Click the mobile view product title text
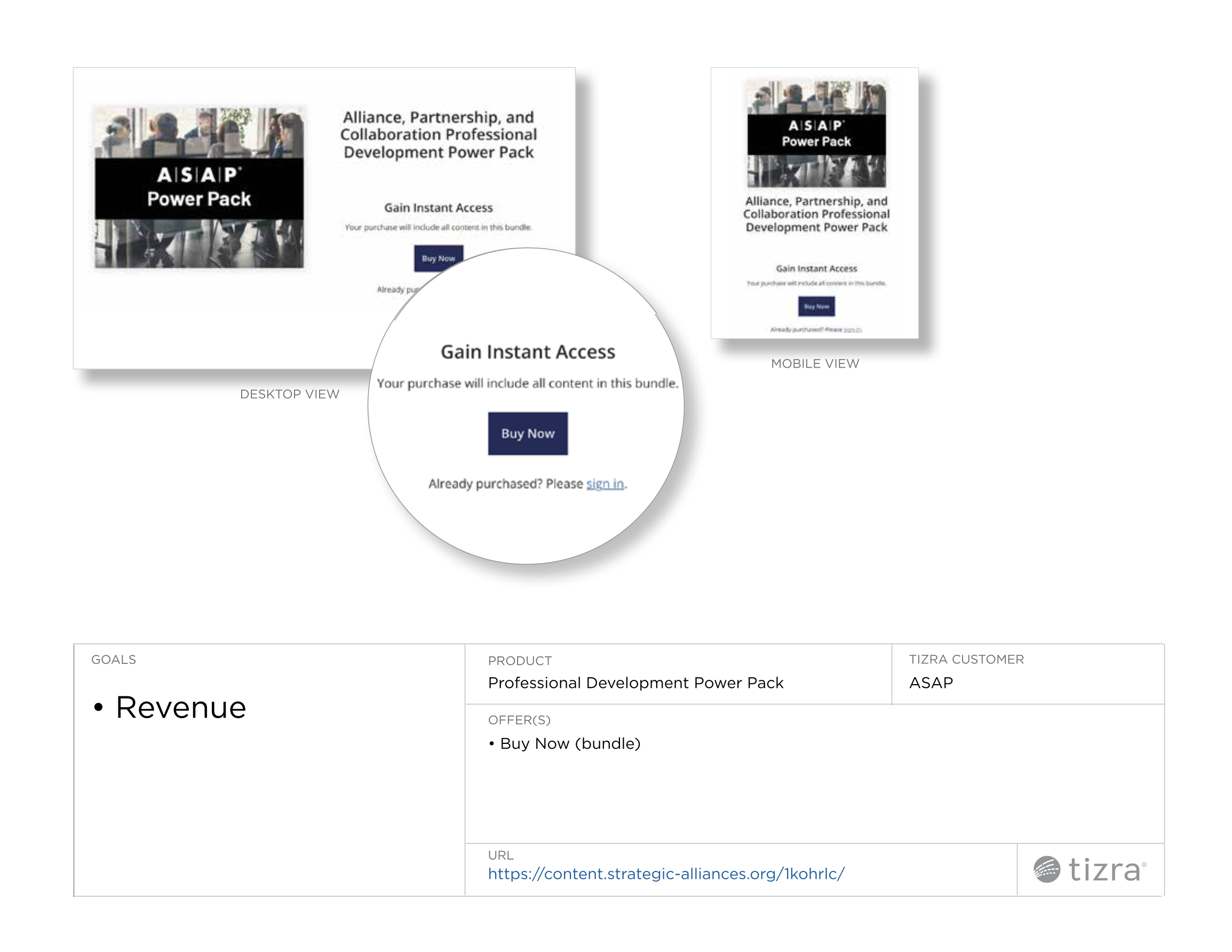The height and width of the screenshot is (952, 1232). click(x=816, y=214)
